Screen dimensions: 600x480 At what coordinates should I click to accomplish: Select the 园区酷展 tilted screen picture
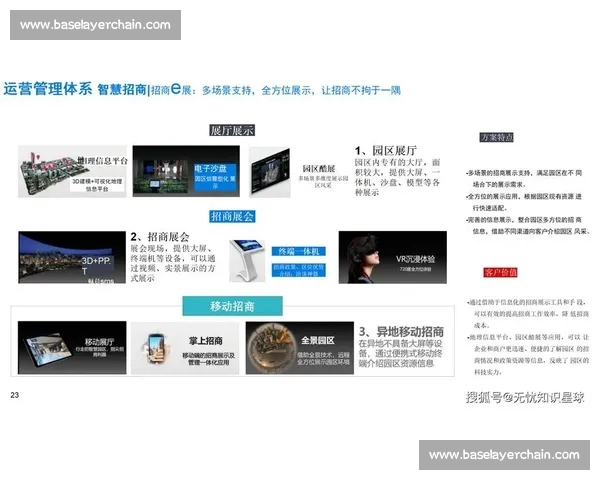[x=270, y=172]
